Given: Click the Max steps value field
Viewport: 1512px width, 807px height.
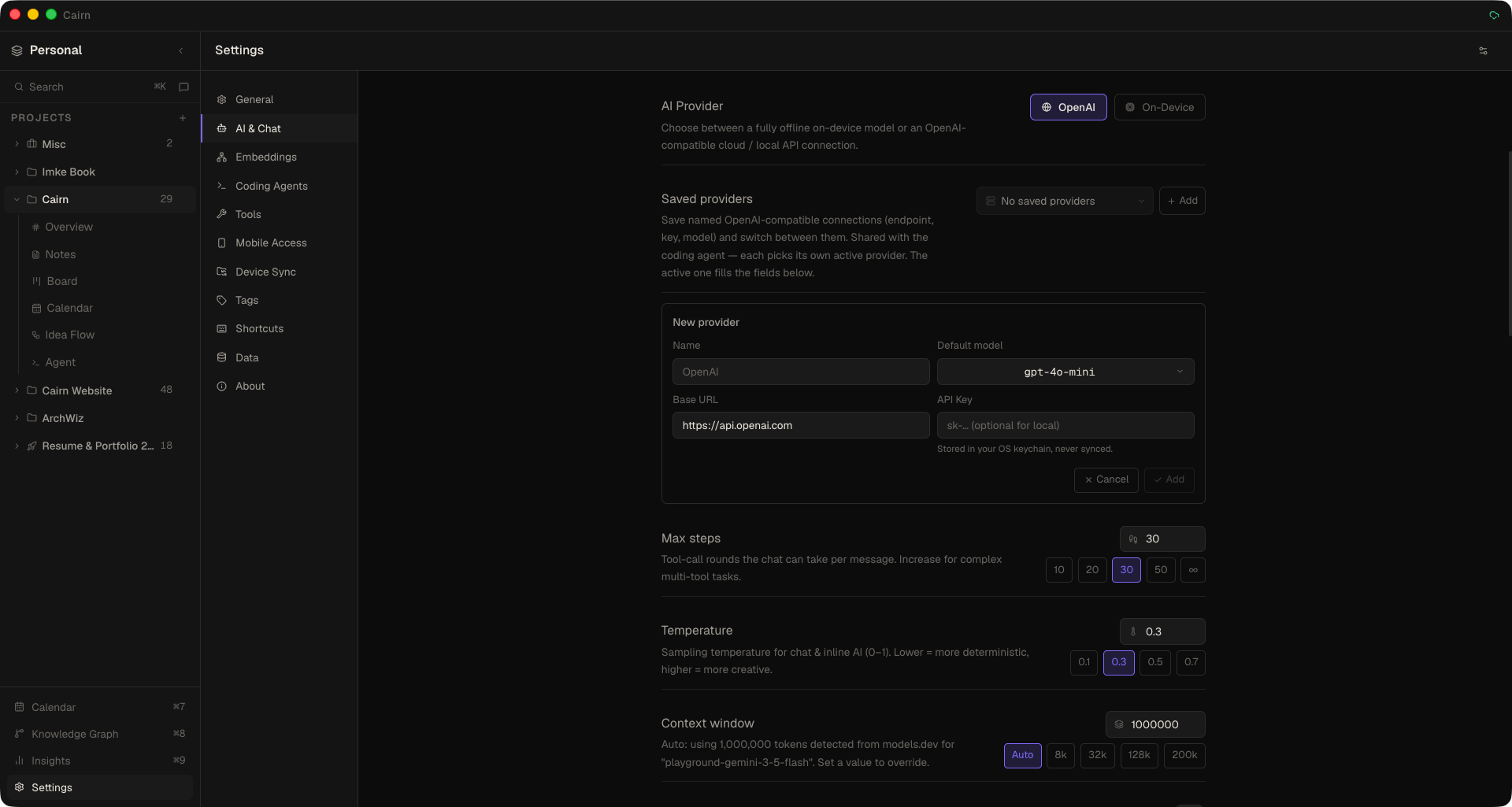Looking at the screenshot, I should coord(1162,539).
